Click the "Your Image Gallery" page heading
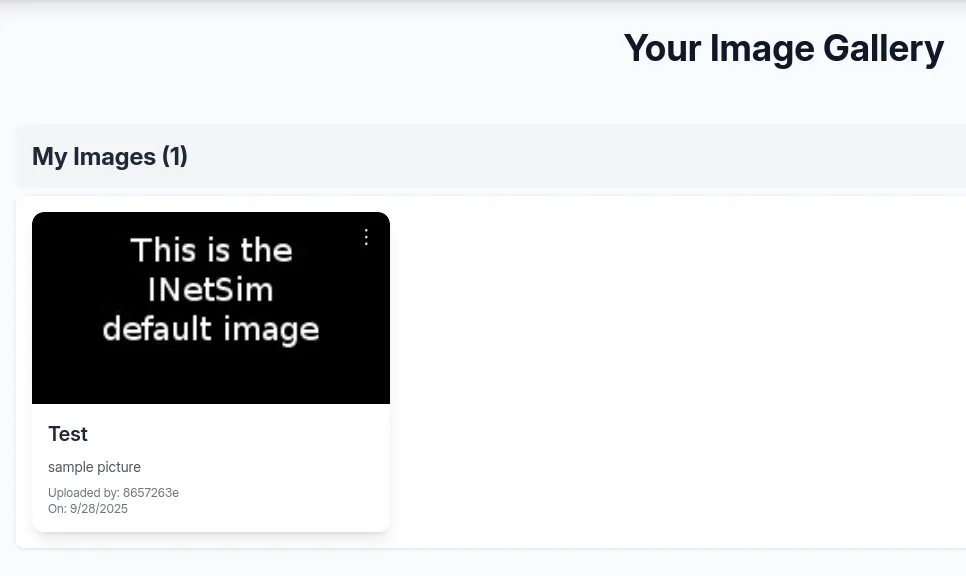This screenshot has width=966, height=576. [783, 49]
